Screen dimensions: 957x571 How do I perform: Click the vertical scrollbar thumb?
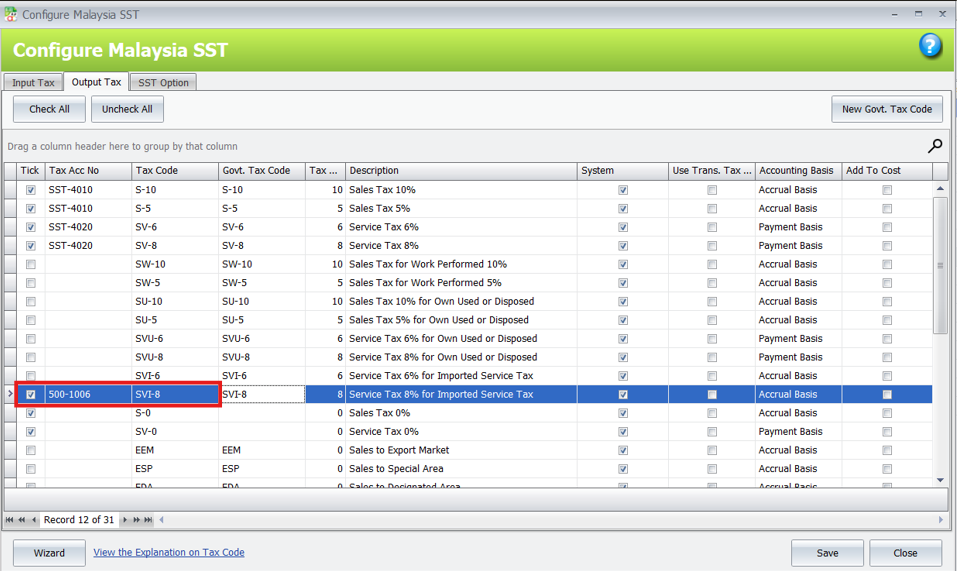coord(940,265)
